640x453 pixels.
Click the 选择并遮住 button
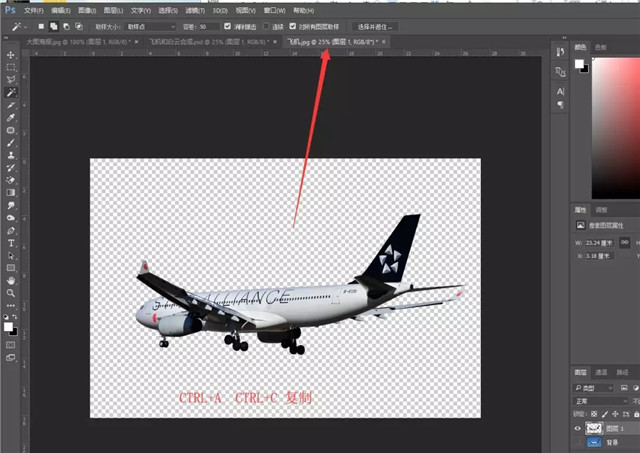(x=371, y=25)
